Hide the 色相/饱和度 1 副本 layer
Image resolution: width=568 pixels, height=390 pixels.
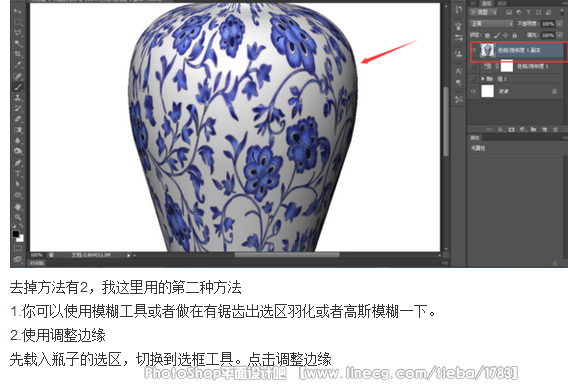[473, 50]
